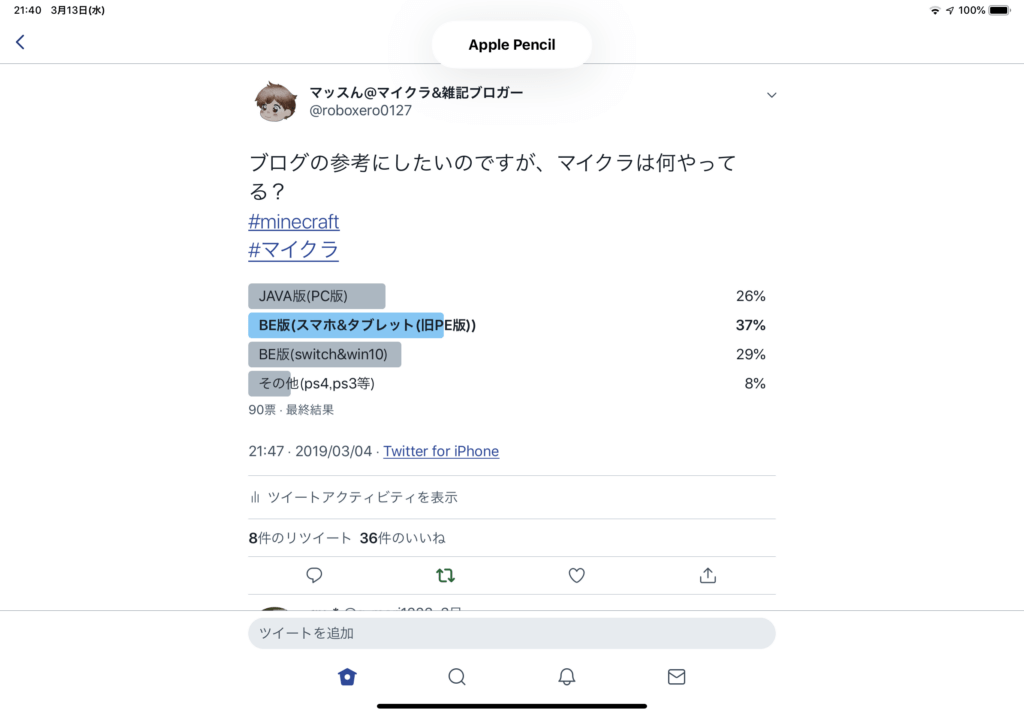Like the tweet with heart icon
Viewport: 1024px width, 715px height.
576,575
